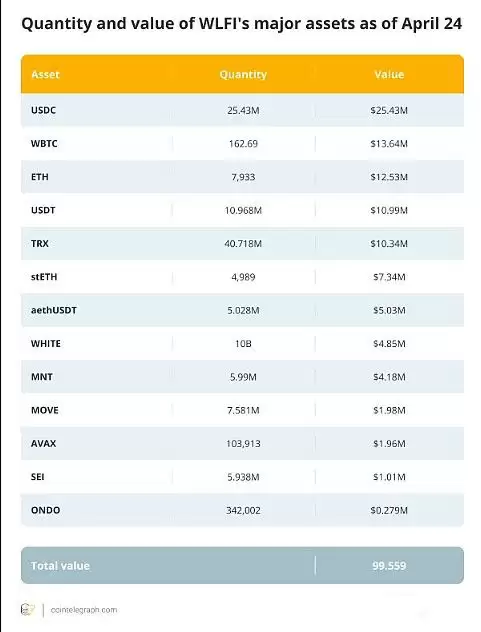Click the SEI asset label
The image size is (481, 632).
pos(37,477)
